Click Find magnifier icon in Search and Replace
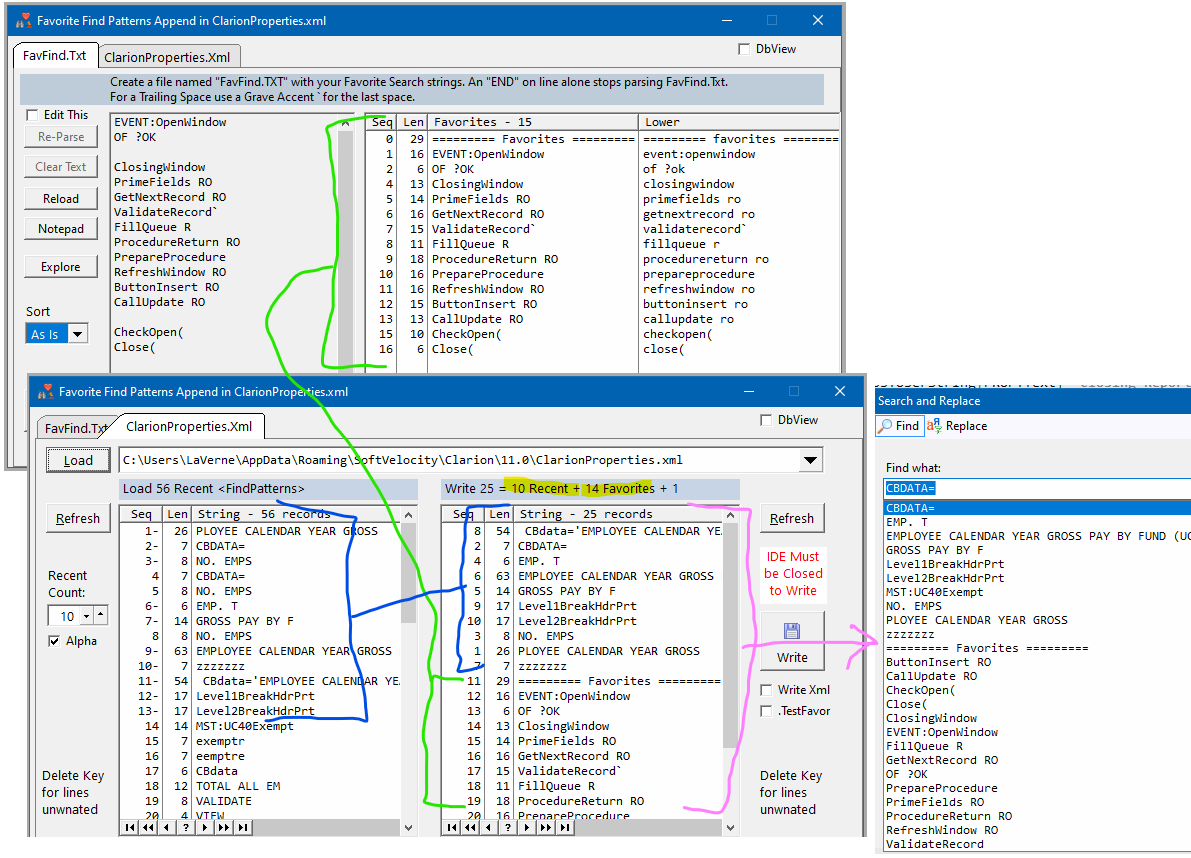Viewport: 1191px width, 858px height. [886, 426]
